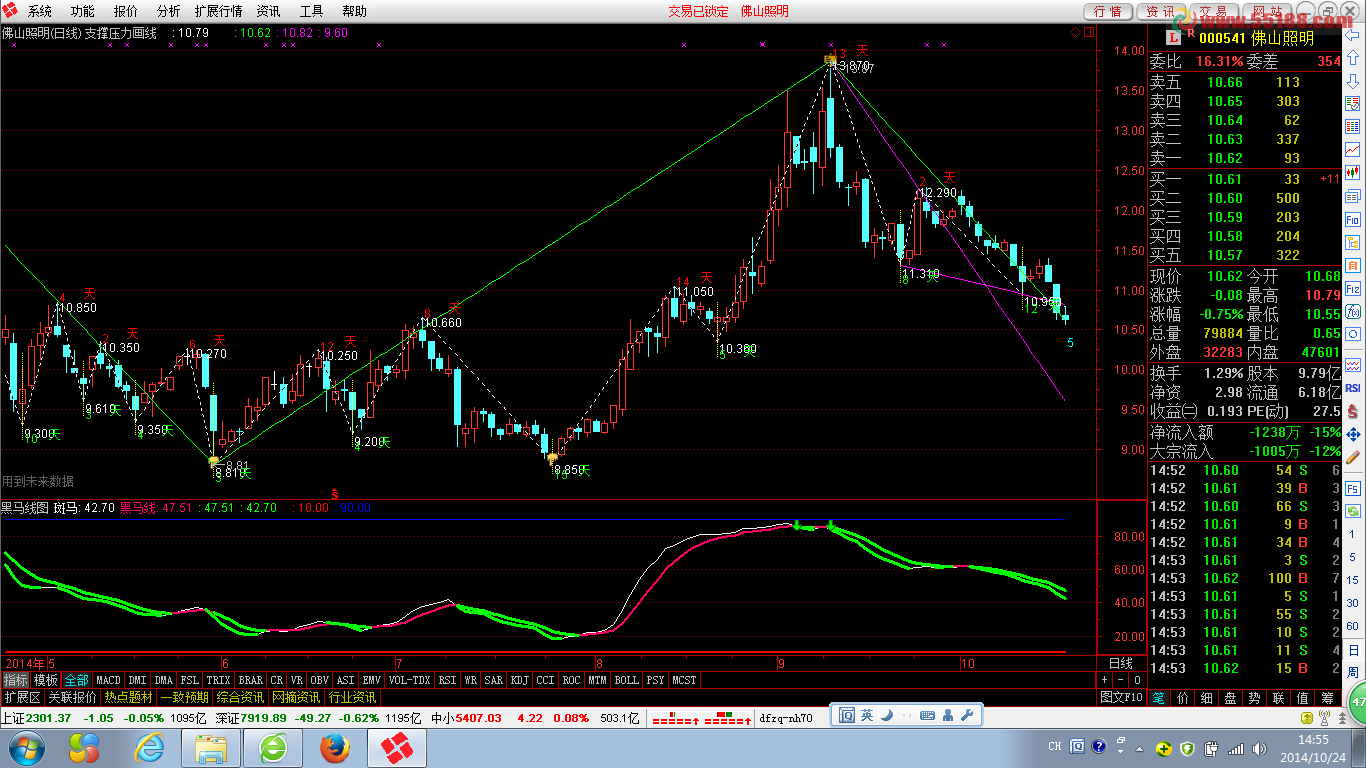The height and width of the screenshot is (768, 1366).
Task: Switch to the 笔 tick detail tab
Action: coord(1158,697)
